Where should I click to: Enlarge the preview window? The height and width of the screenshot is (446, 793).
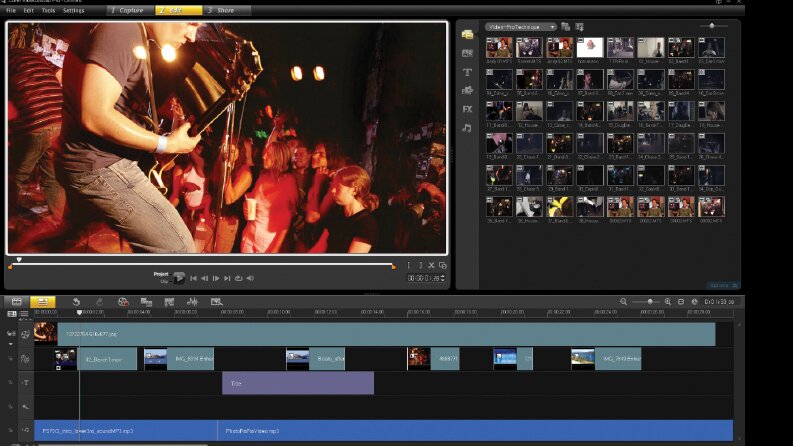443,265
